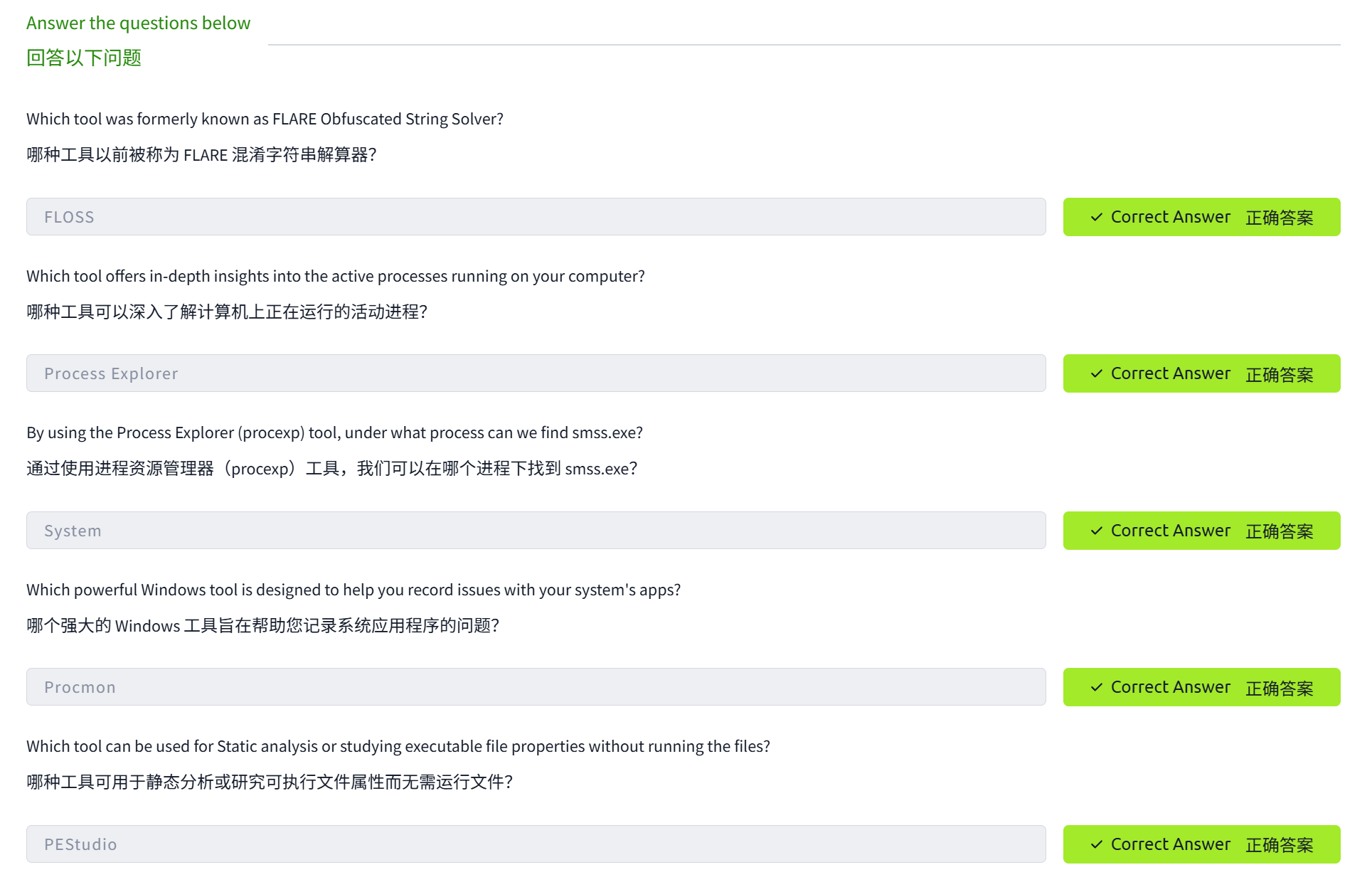This screenshot has height=882, width=1372.
Task: Click the question text about finding smss.exe
Action: [334, 432]
